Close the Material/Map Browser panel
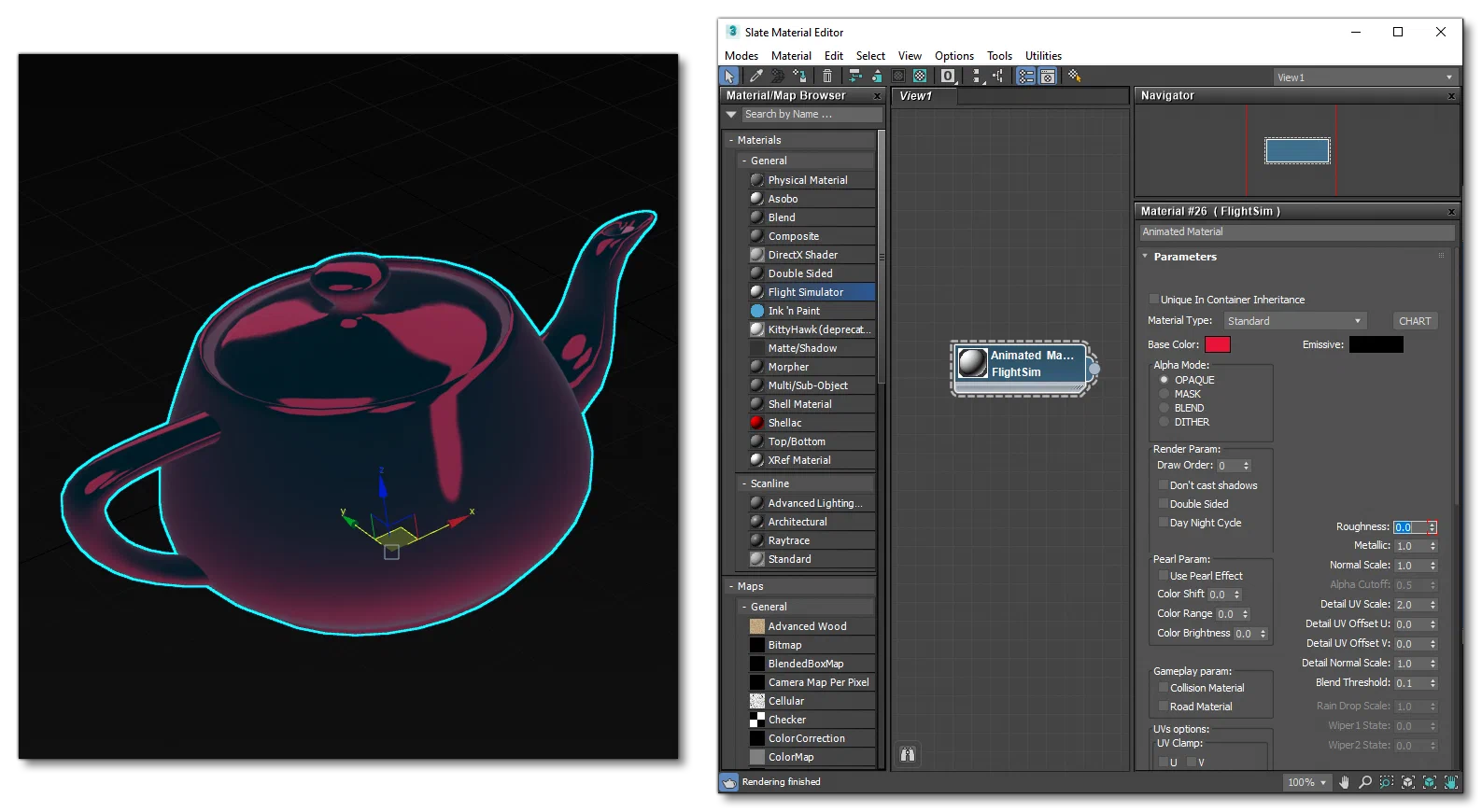Image resolution: width=1482 pixels, height=812 pixels. pos(877,96)
